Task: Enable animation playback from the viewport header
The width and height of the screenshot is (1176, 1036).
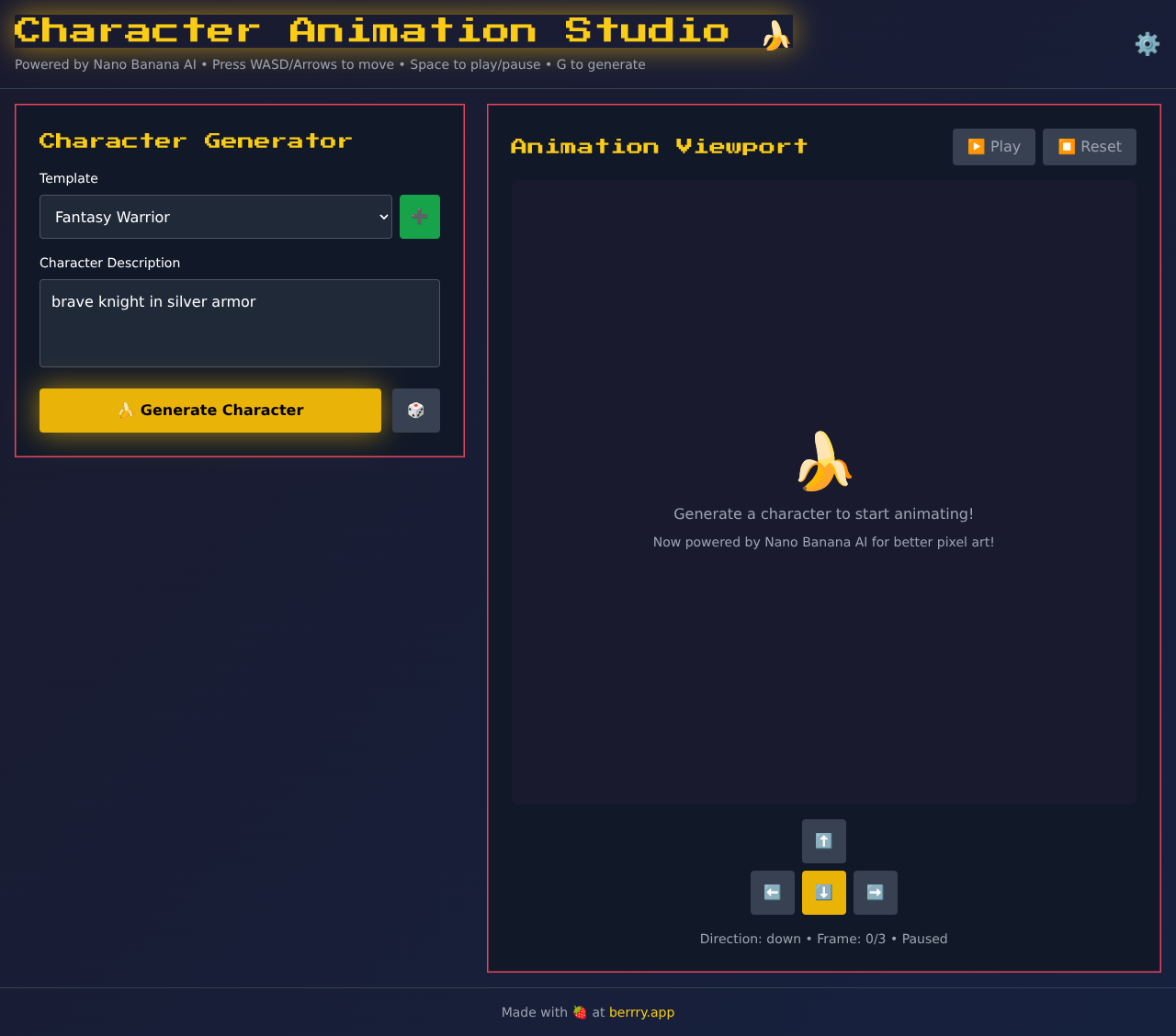Action: pyautogui.click(x=993, y=146)
